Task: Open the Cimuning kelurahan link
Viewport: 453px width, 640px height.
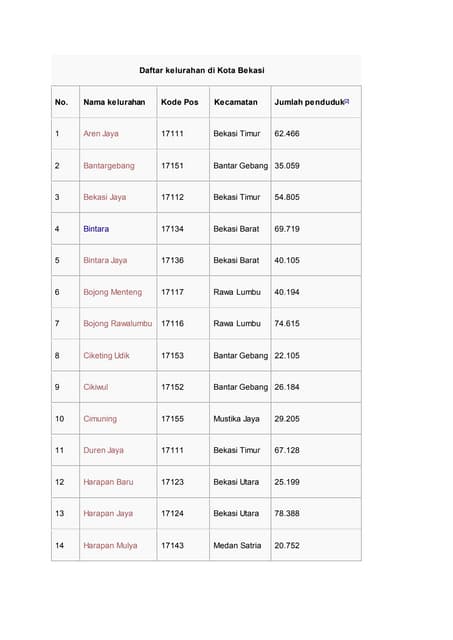Action: 100,419
